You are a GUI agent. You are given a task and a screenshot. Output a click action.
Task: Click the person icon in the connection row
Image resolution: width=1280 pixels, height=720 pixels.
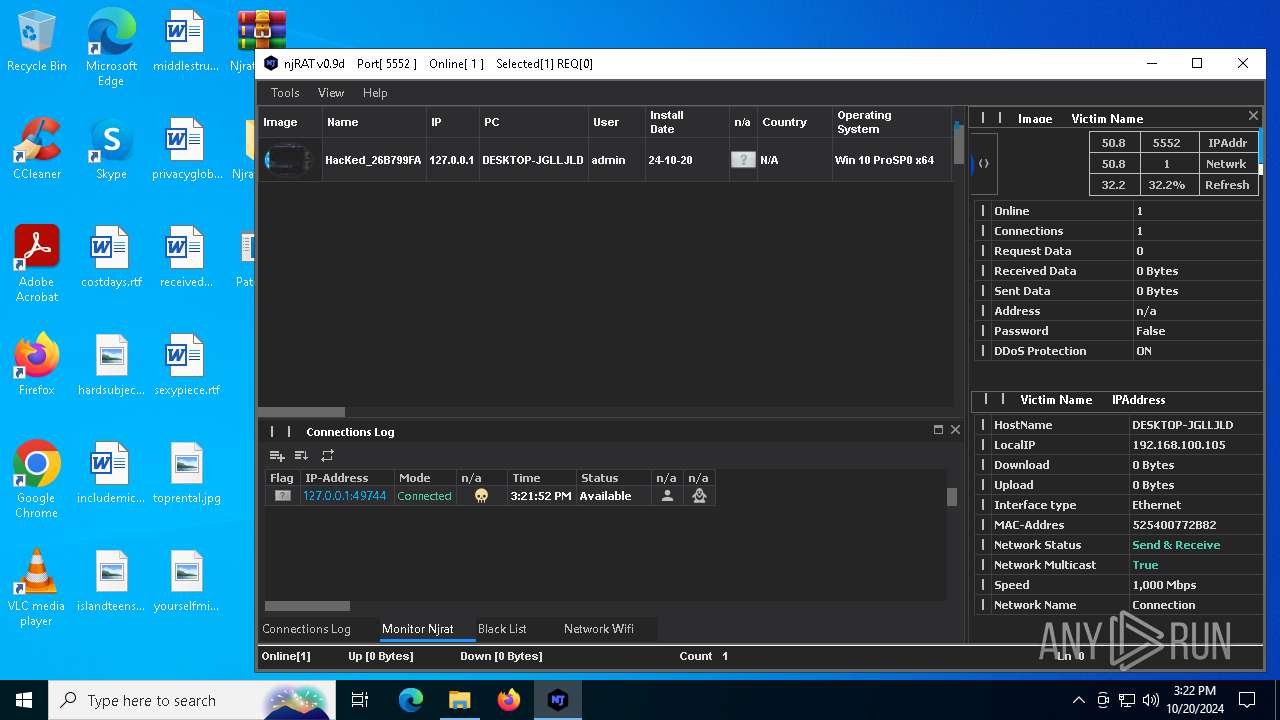pos(667,496)
